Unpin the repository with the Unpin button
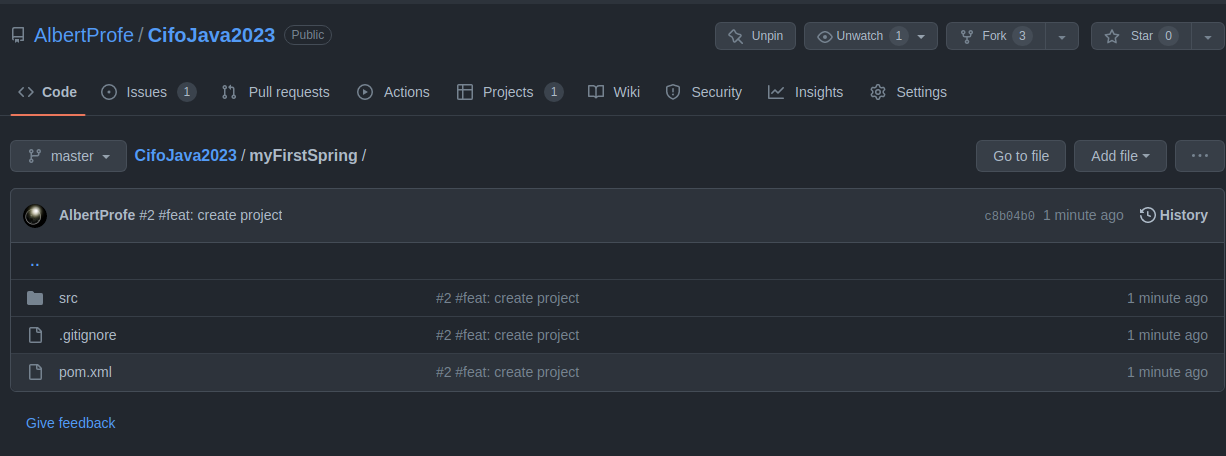Screen dimensions: 1226x456 [755, 36]
